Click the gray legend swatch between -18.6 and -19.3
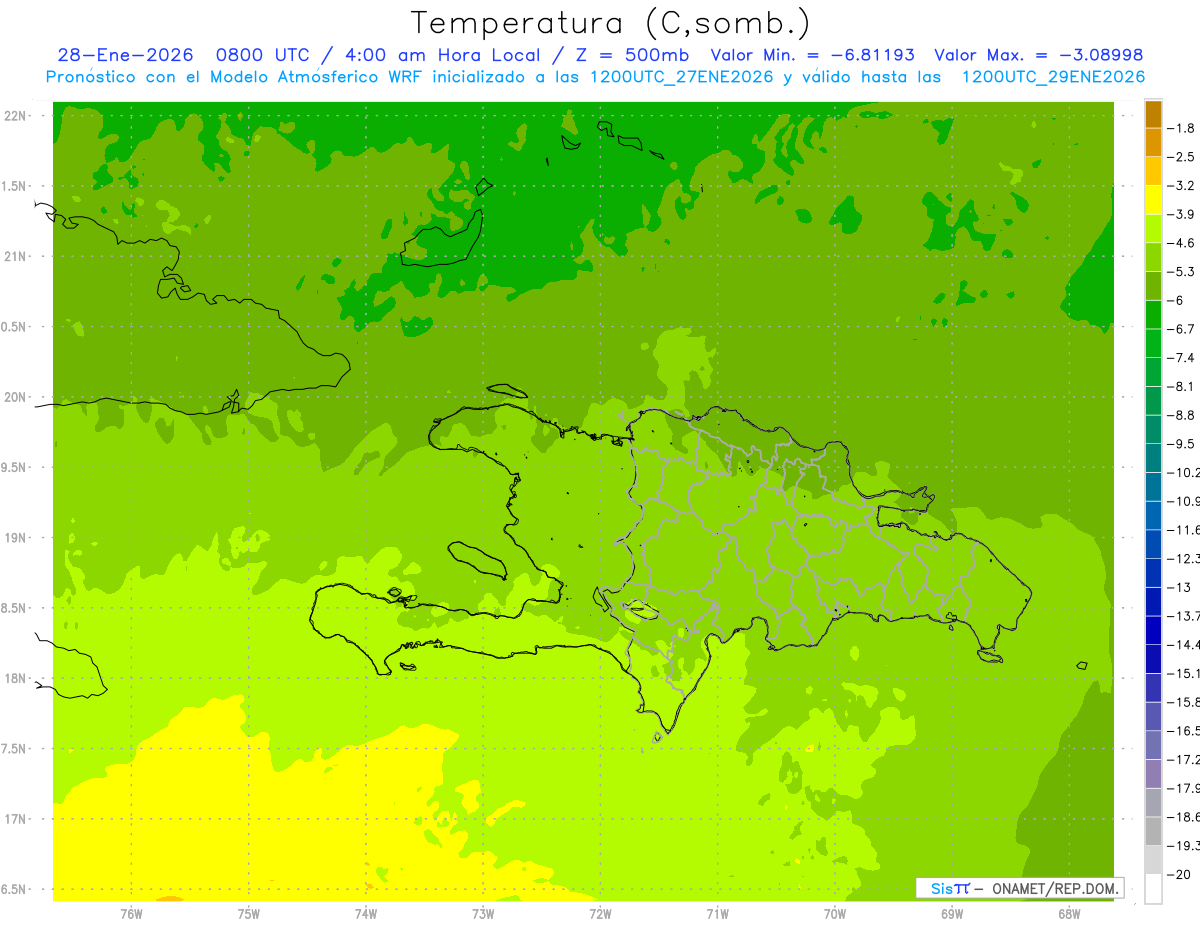 (1153, 831)
